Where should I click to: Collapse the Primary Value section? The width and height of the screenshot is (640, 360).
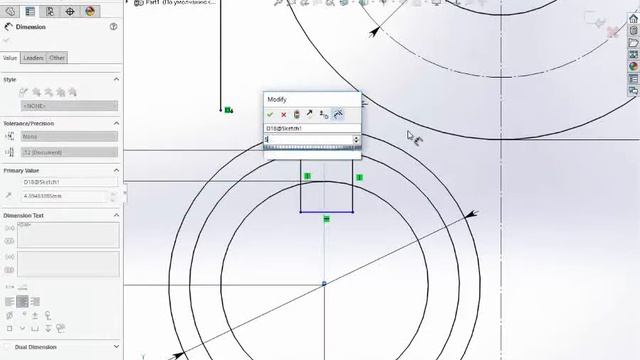coord(116,170)
